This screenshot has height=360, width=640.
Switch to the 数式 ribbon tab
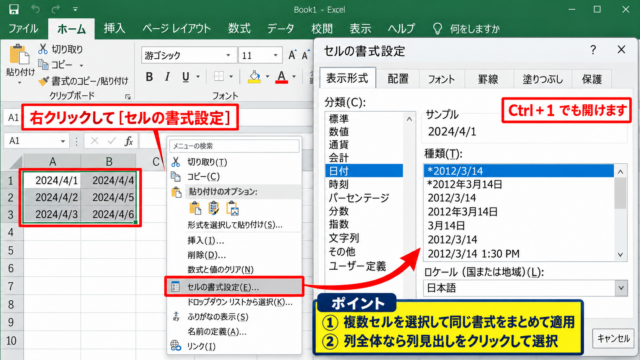(239, 29)
